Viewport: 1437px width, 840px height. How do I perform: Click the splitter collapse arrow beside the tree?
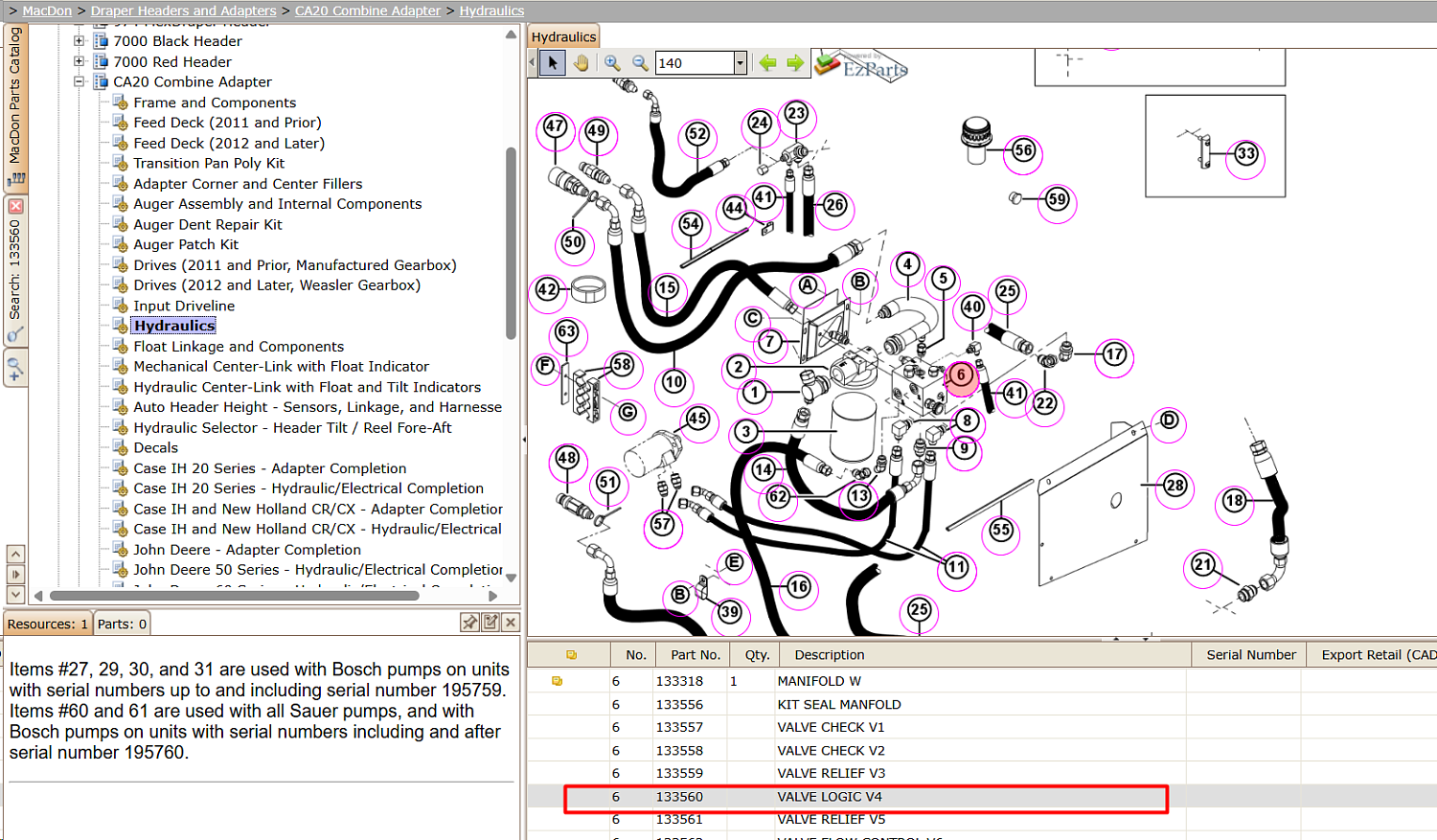pos(523,440)
